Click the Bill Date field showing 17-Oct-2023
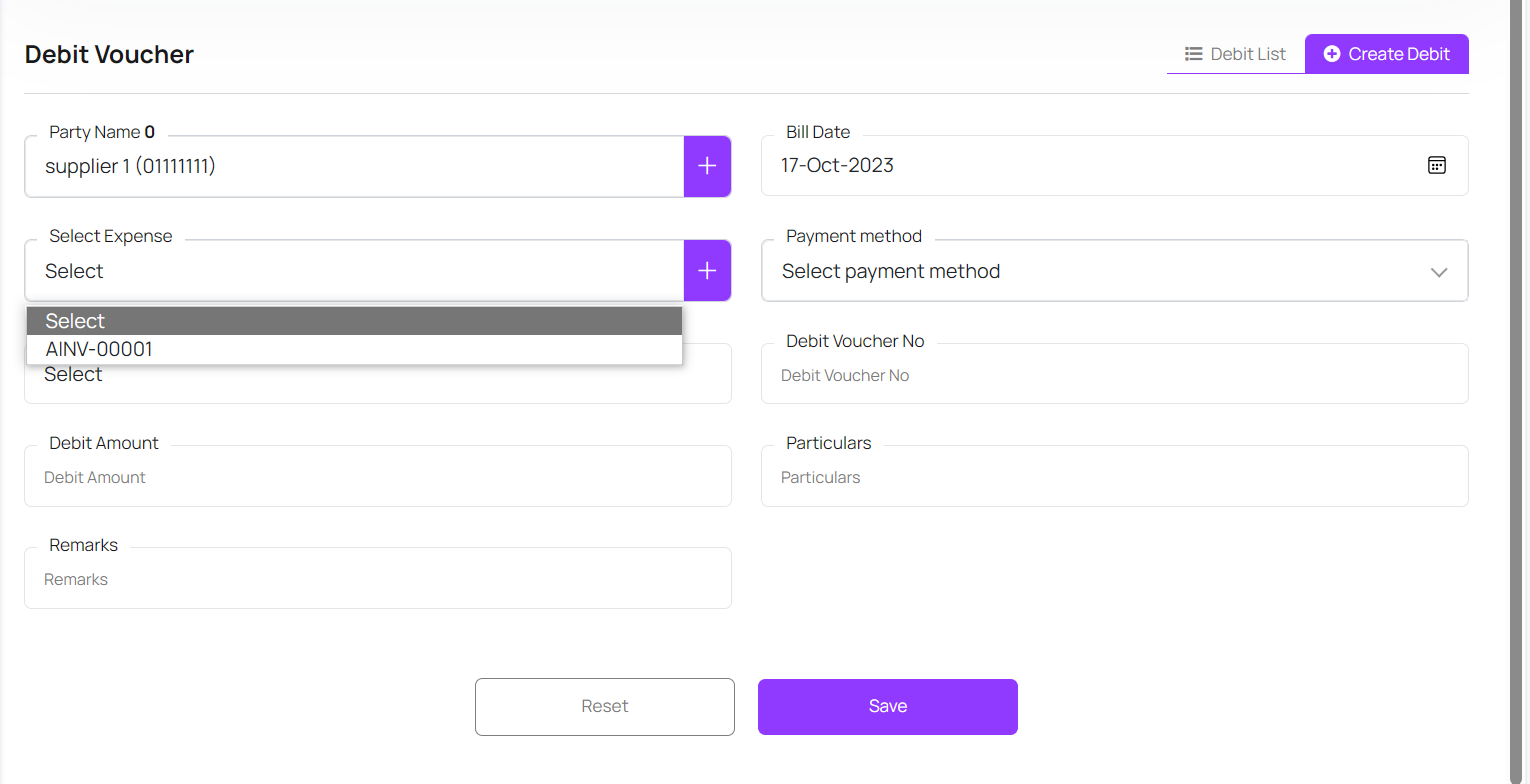Viewport: 1530px width, 784px height. [x=1090, y=166]
